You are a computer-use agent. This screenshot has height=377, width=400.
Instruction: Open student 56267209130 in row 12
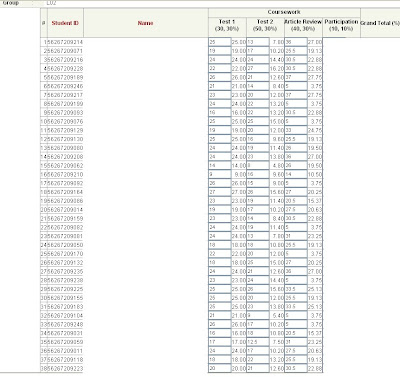65,139
